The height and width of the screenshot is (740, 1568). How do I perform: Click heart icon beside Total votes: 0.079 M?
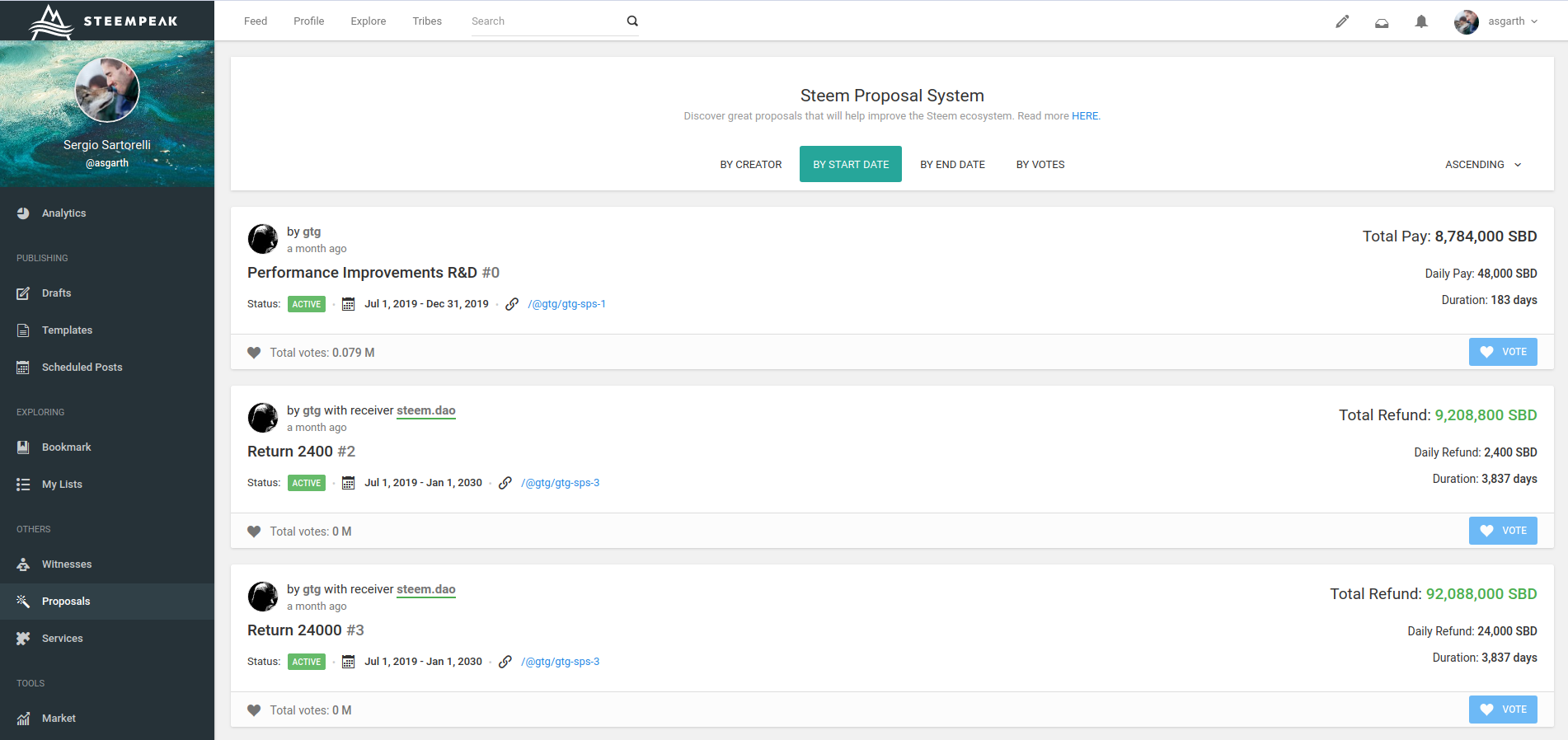[x=254, y=353]
